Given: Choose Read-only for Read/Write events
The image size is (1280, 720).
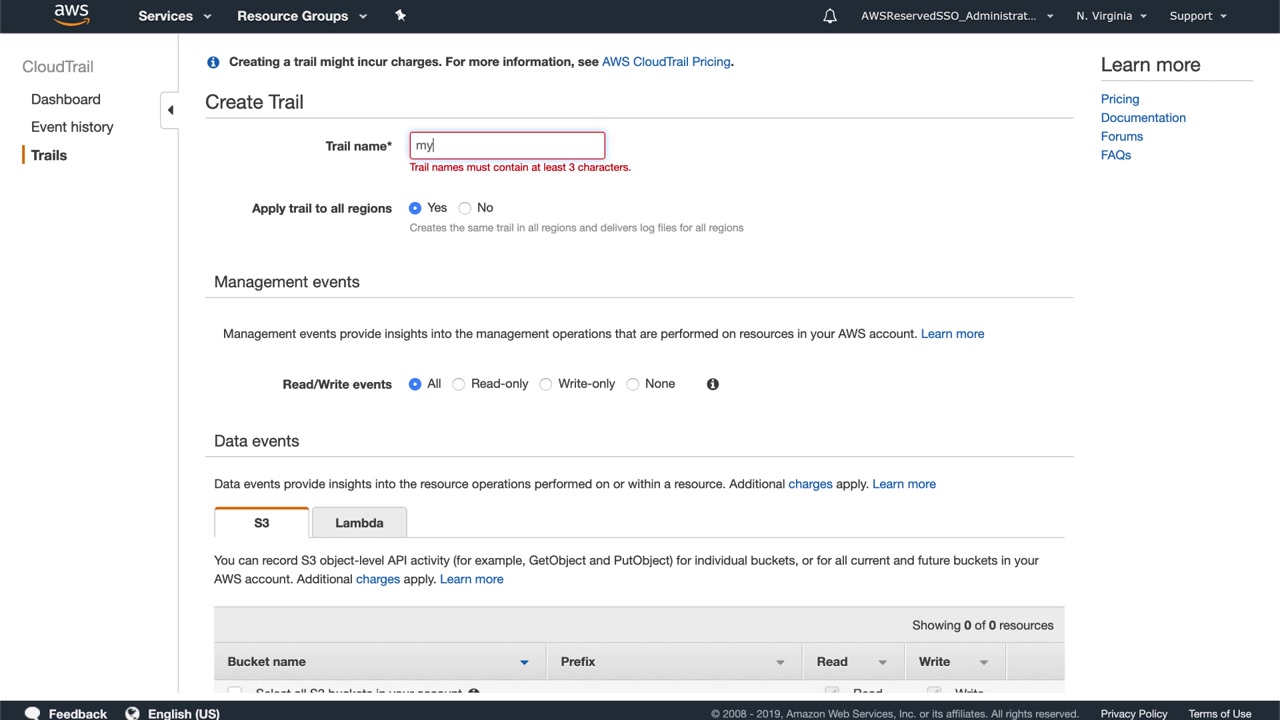Looking at the screenshot, I should 459,384.
